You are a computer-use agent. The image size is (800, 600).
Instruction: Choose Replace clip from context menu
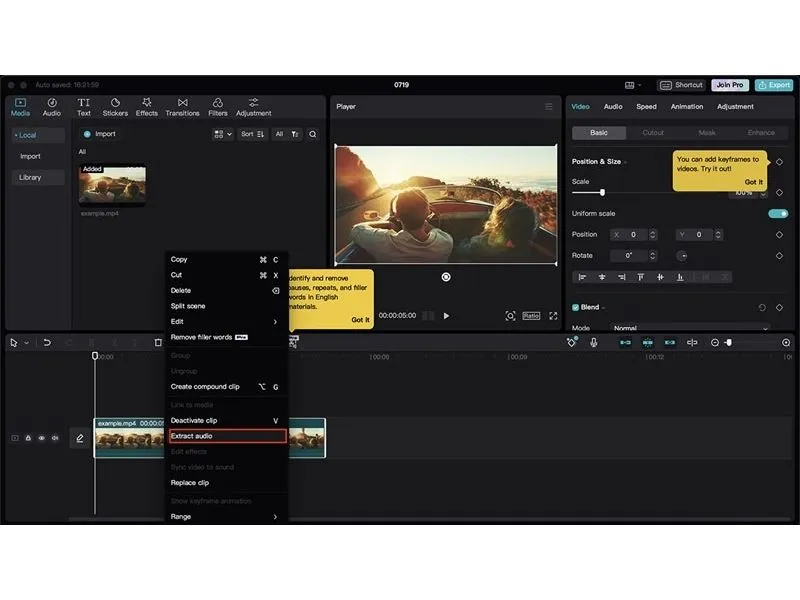point(226,483)
